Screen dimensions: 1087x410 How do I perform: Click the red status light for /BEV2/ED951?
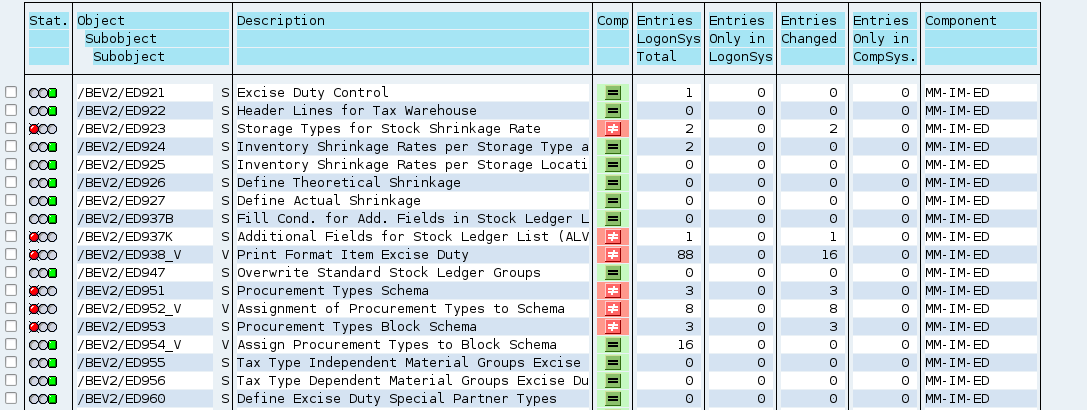click(x=34, y=291)
